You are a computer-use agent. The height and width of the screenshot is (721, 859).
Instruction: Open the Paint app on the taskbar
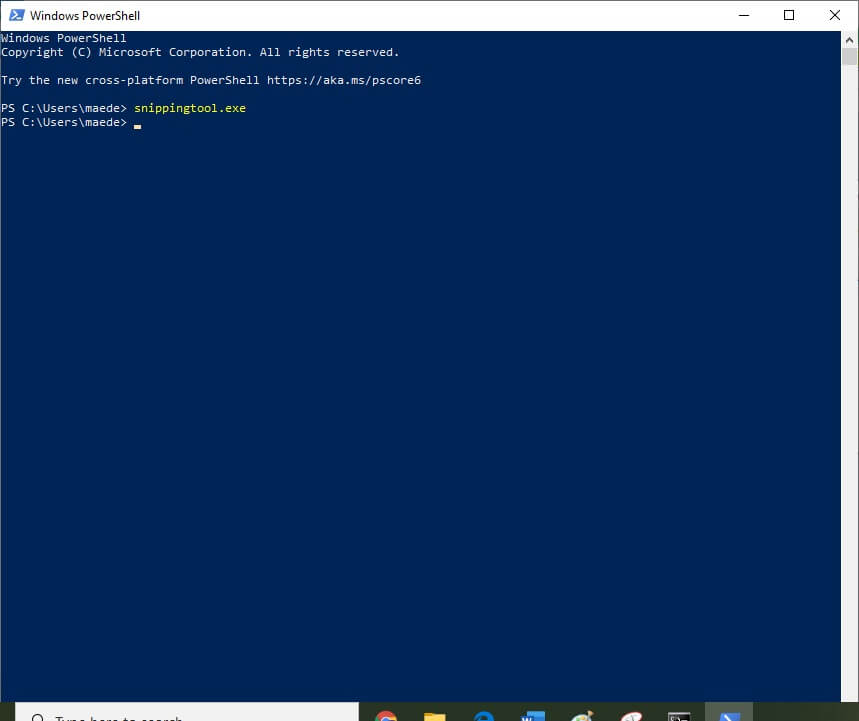(581, 716)
